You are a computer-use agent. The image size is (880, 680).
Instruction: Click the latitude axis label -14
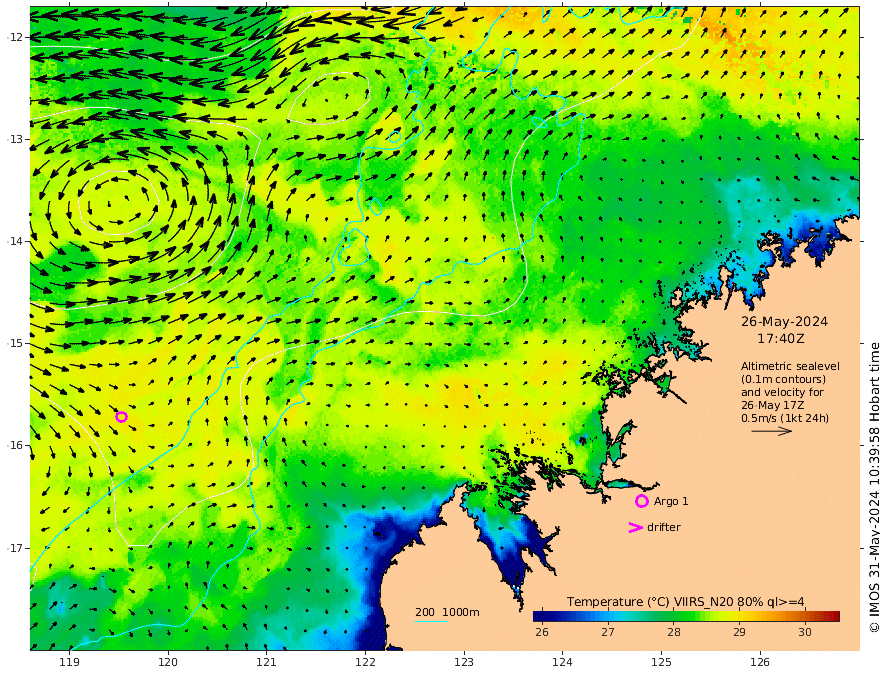tap(15, 241)
